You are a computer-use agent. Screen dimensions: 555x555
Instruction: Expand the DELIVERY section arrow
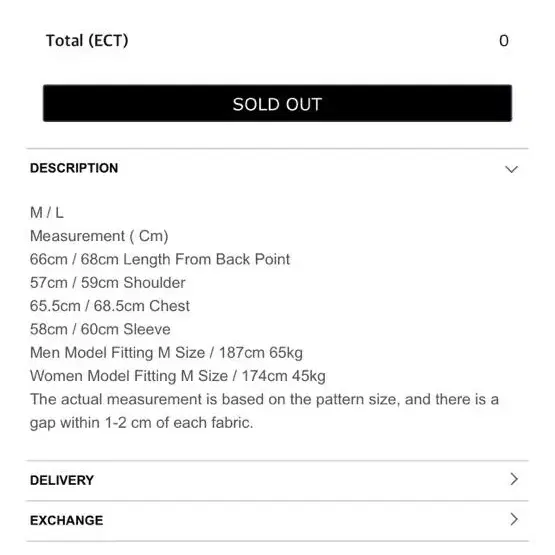click(x=514, y=479)
